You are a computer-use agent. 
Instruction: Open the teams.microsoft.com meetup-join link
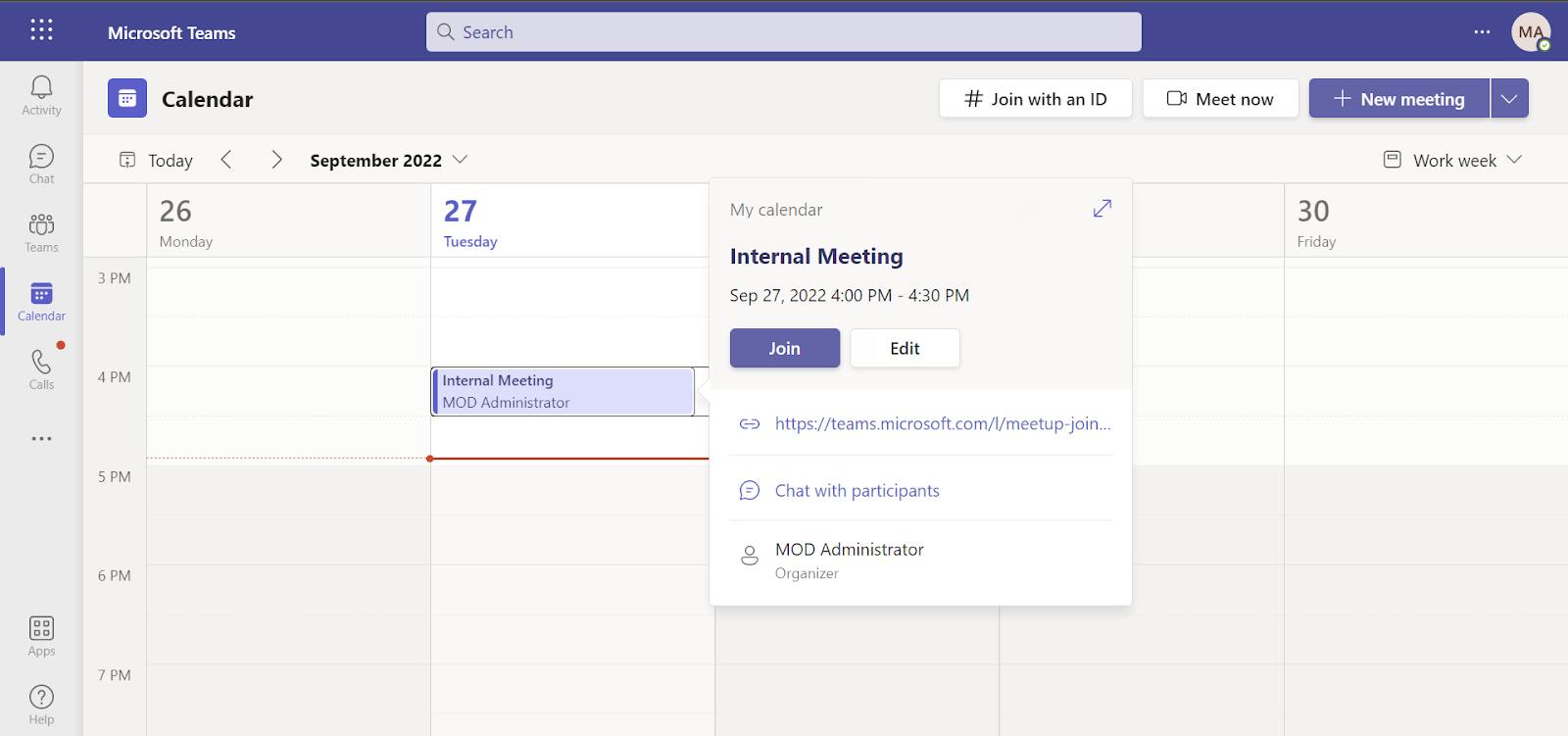pos(943,423)
